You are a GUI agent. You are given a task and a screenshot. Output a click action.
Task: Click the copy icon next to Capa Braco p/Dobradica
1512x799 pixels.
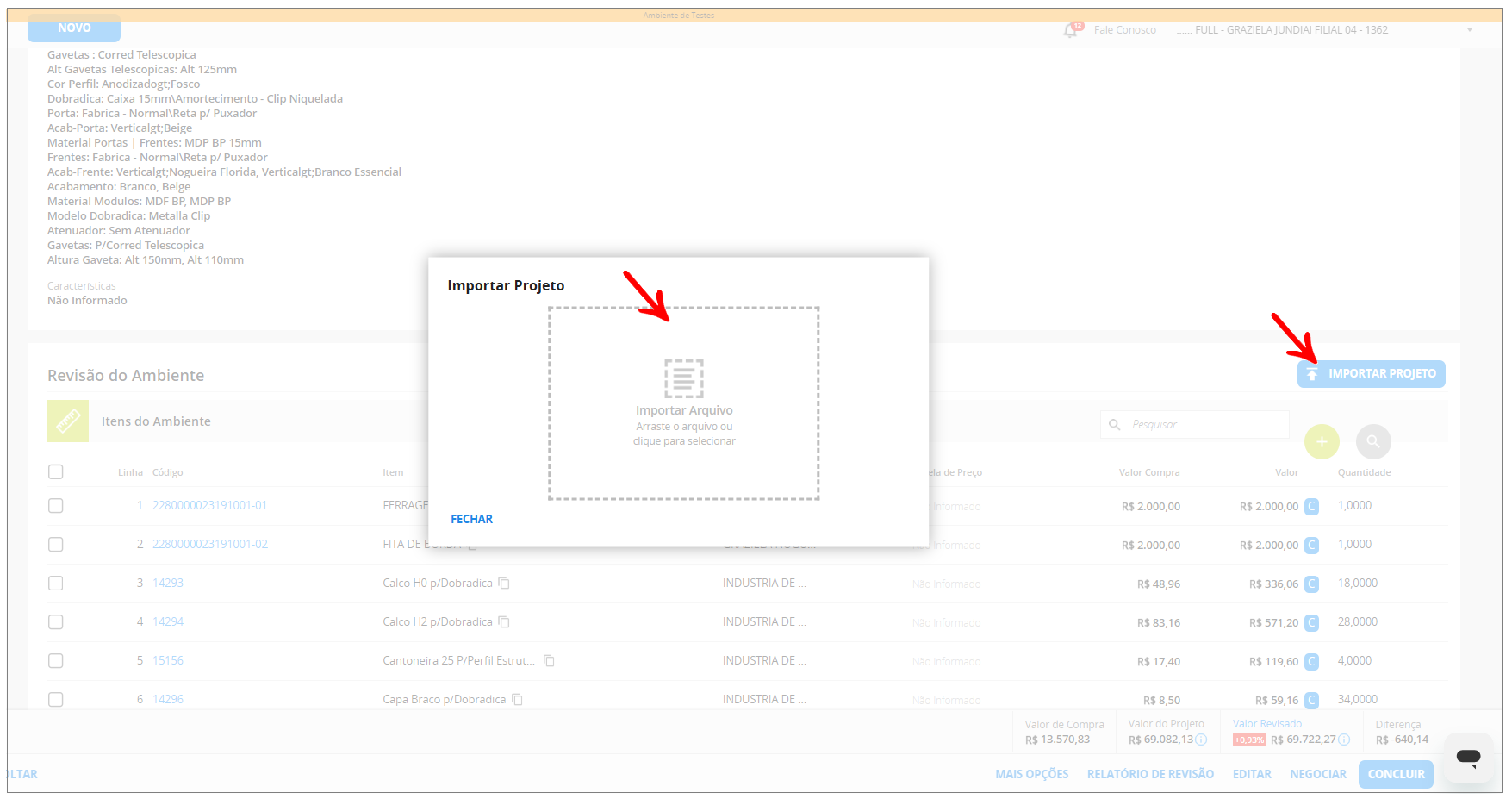click(x=517, y=700)
